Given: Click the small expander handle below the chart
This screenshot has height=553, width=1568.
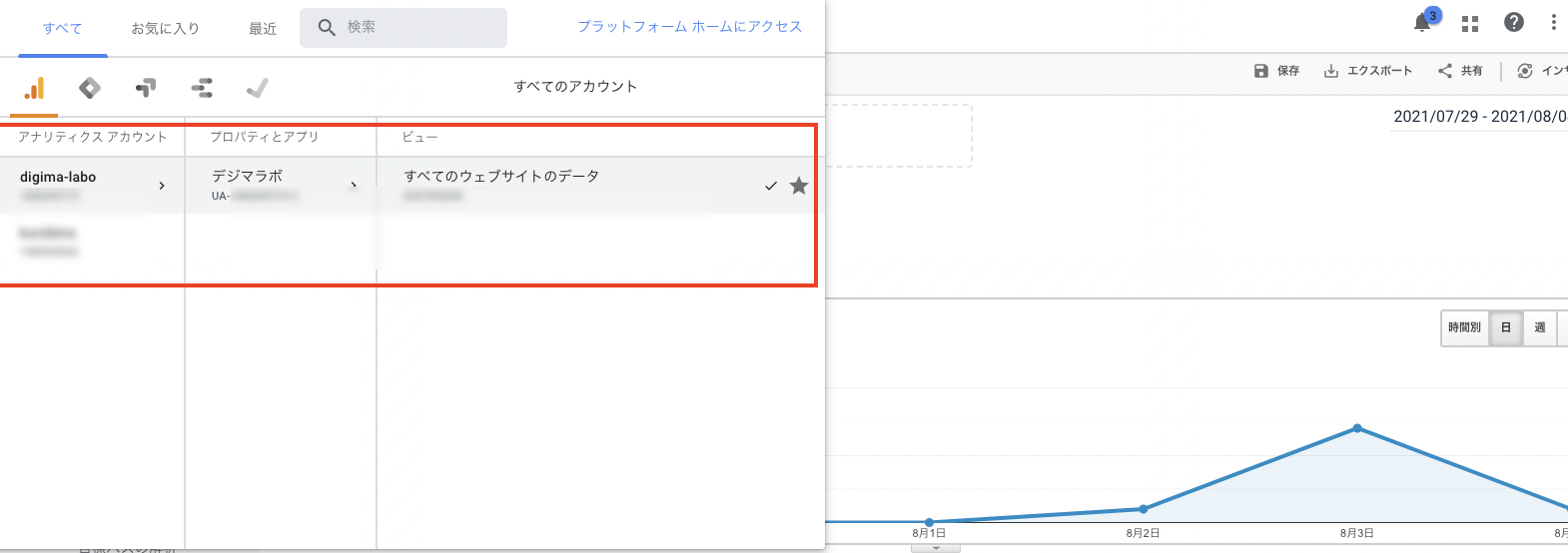Looking at the screenshot, I should [x=936, y=548].
